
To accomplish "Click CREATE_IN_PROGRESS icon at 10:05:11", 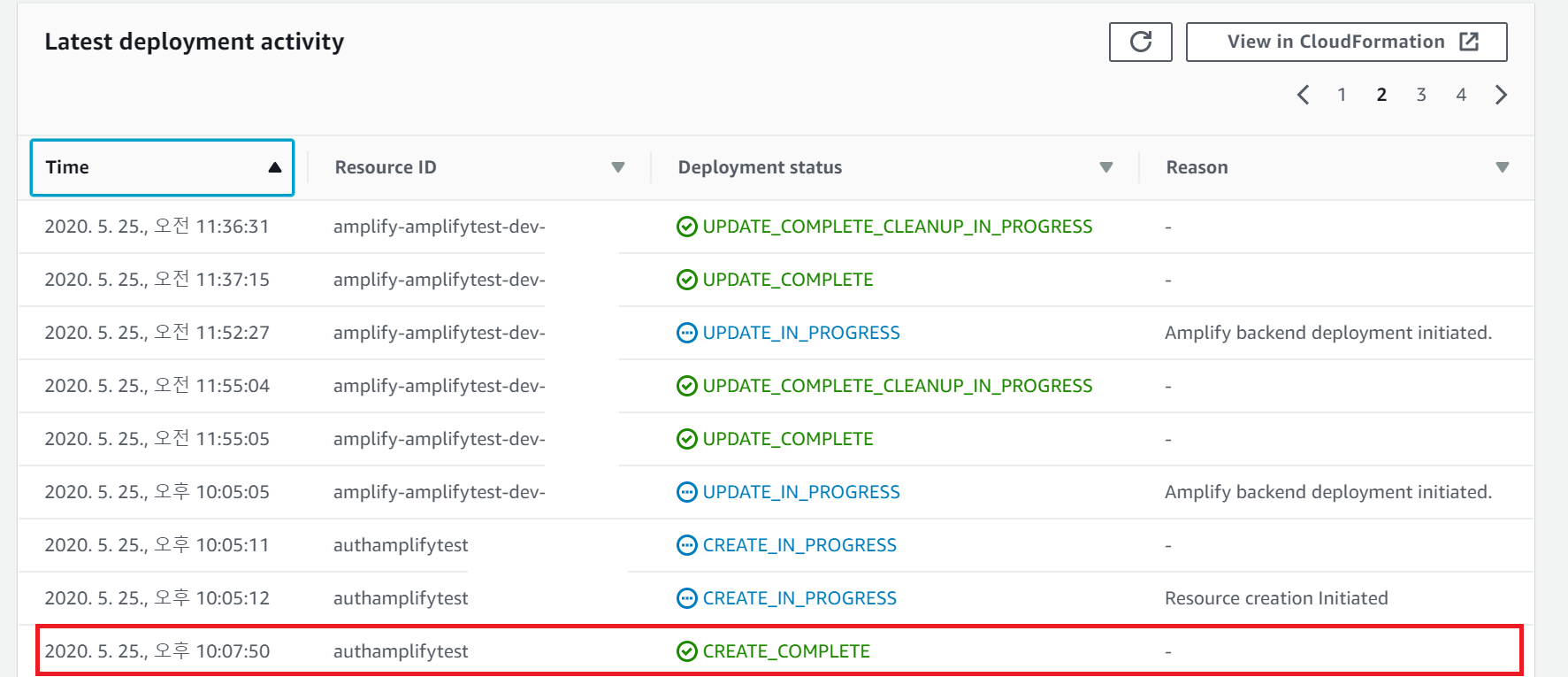I will coord(686,545).
